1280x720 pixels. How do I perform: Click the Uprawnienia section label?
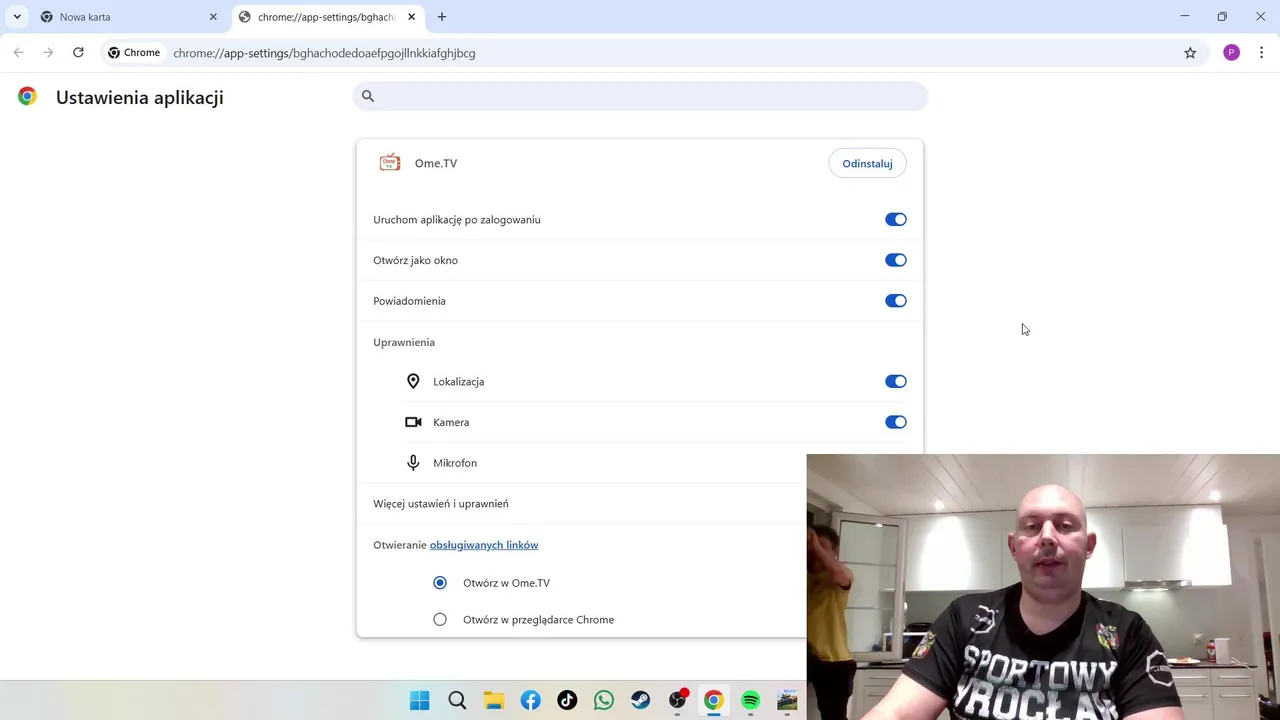[404, 342]
